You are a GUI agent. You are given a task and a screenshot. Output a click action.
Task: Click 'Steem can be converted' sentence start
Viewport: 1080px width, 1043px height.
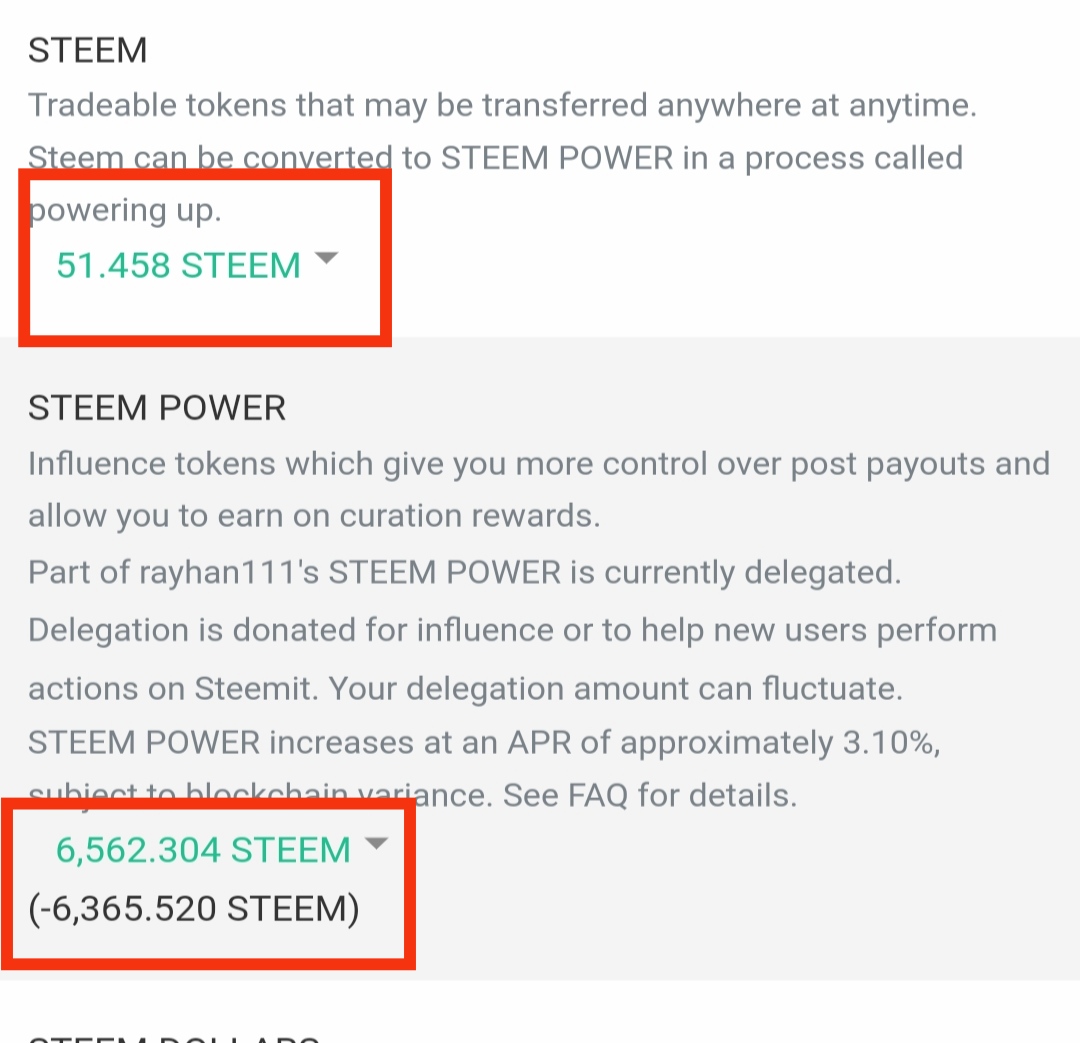coord(210,158)
